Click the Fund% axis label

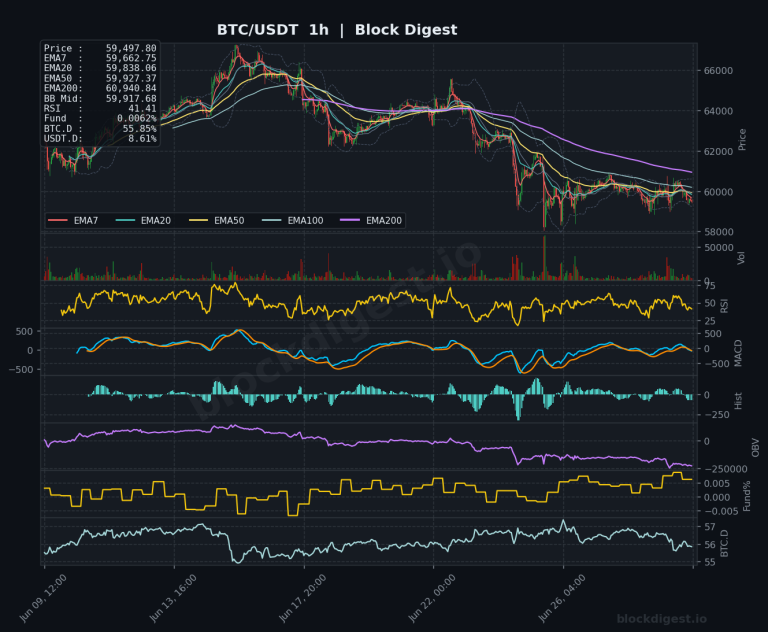(746, 497)
